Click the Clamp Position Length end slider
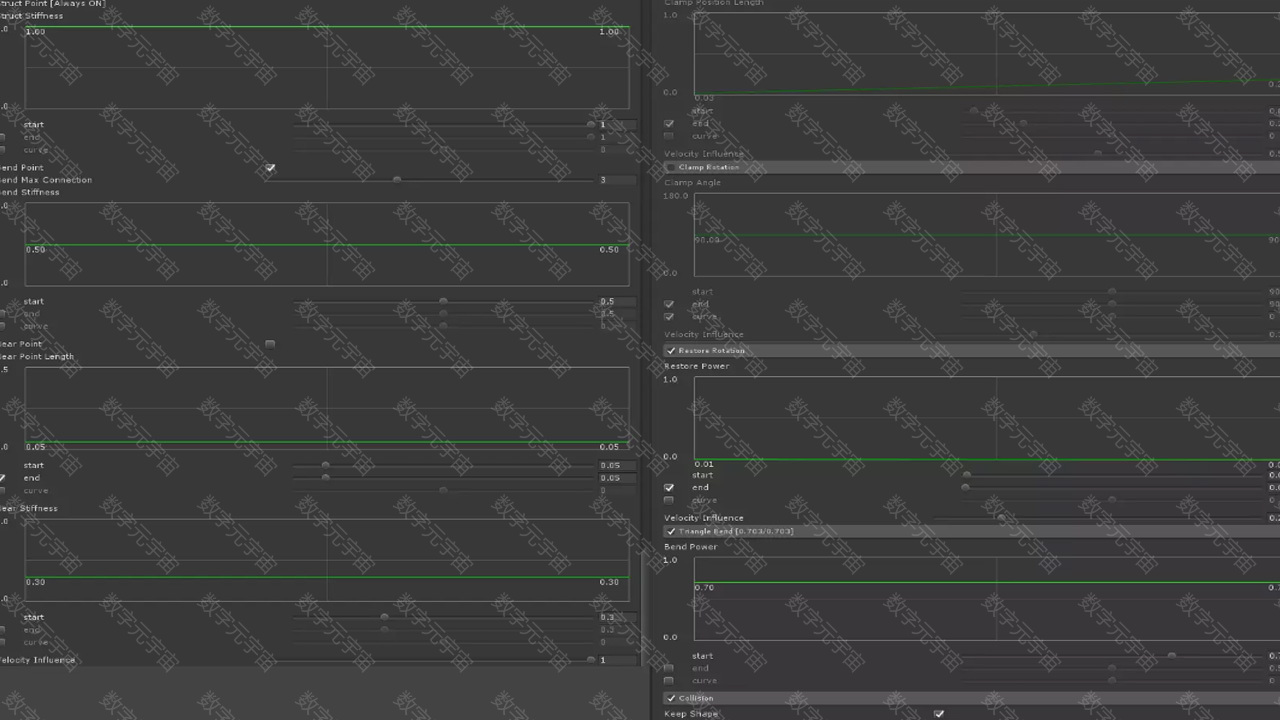Screen dimensions: 1280x720 (x=1112, y=124)
